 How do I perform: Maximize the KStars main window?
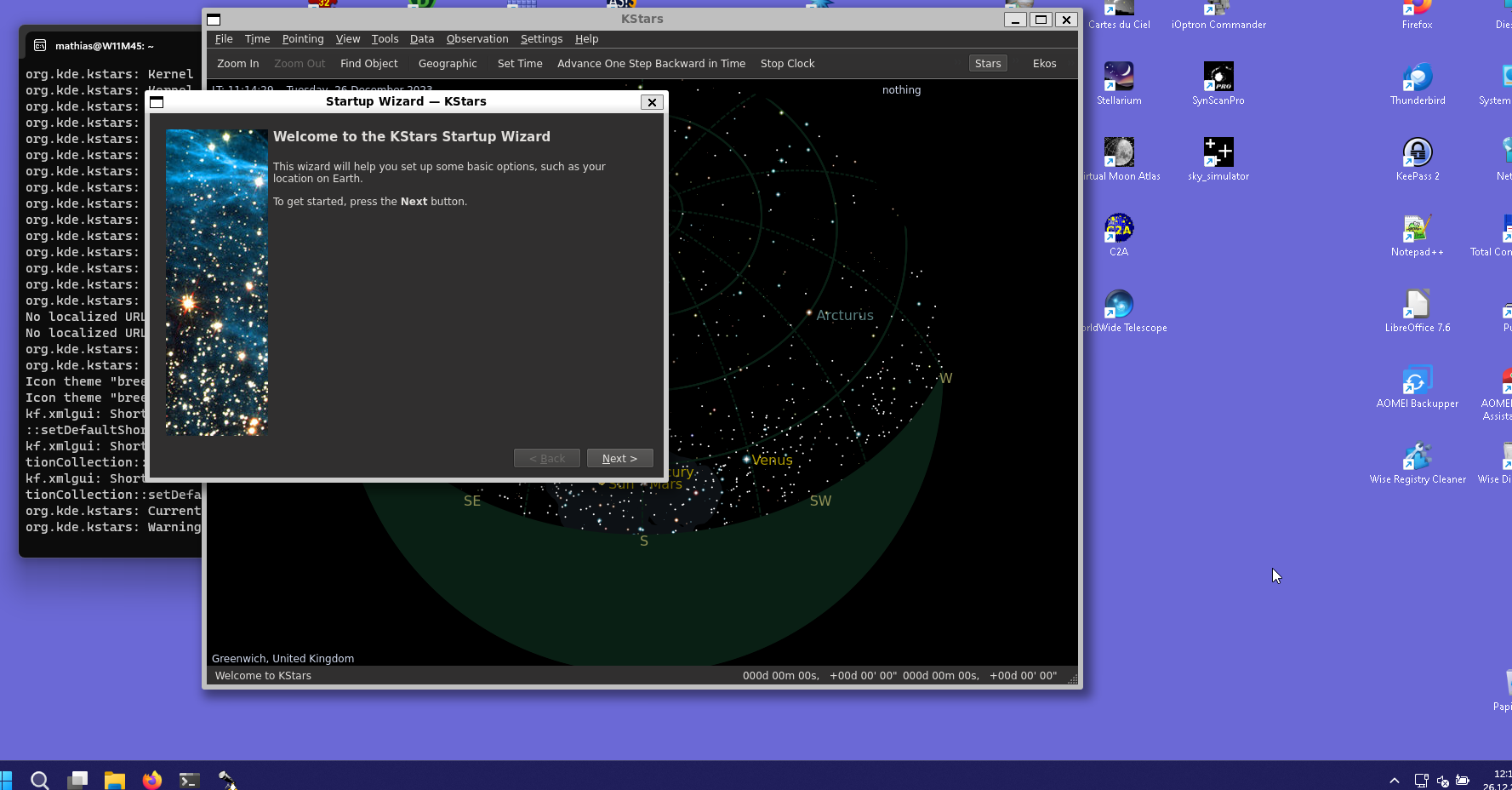(1041, 20)
